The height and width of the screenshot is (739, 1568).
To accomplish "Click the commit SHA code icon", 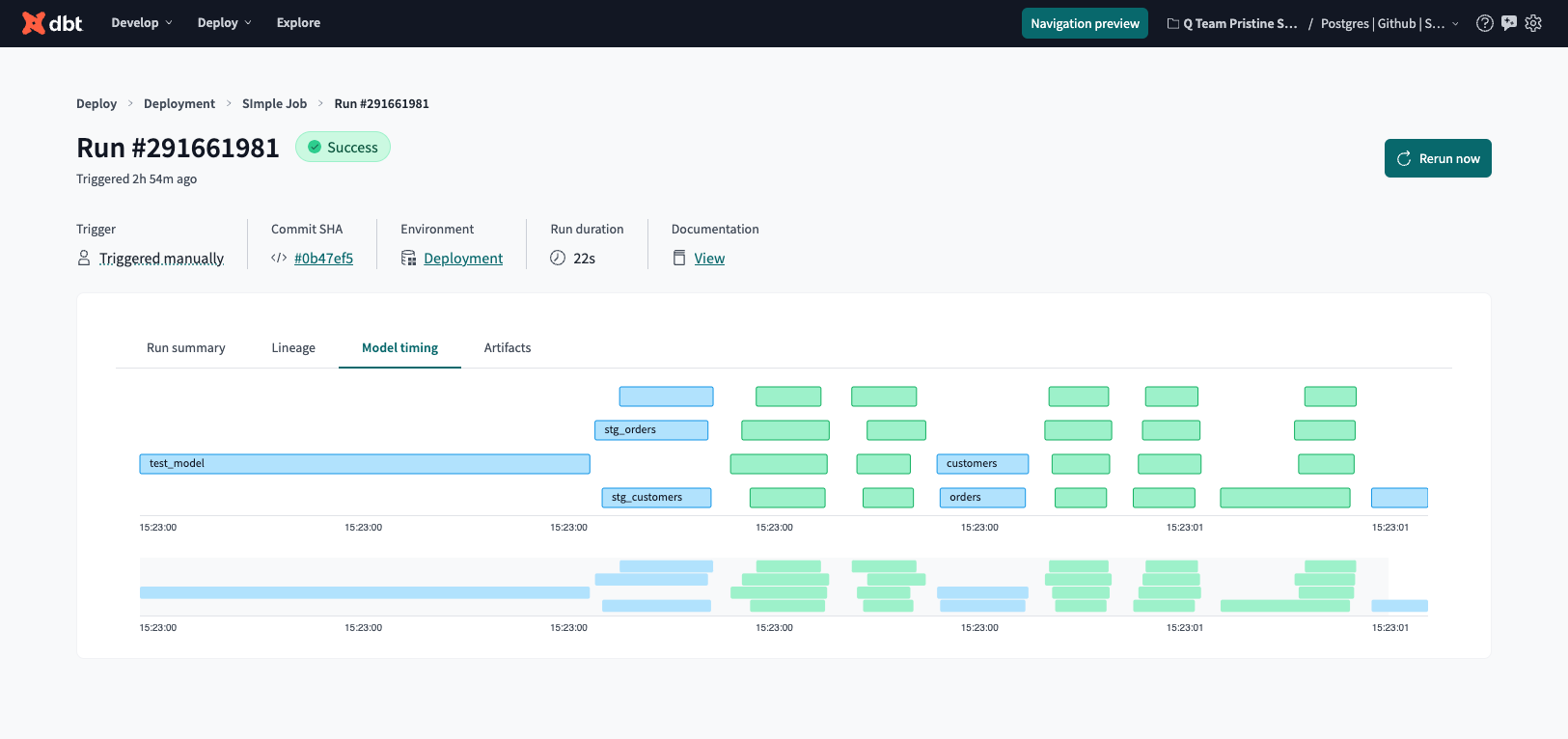I will (x=279, y=258).
